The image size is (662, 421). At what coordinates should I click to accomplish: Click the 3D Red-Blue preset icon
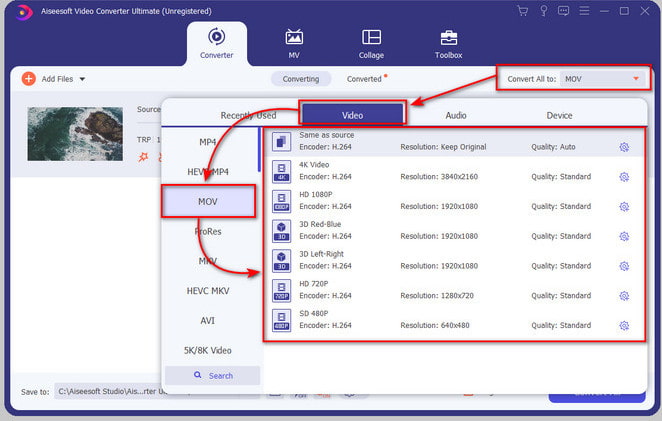[x=282, y=231]
